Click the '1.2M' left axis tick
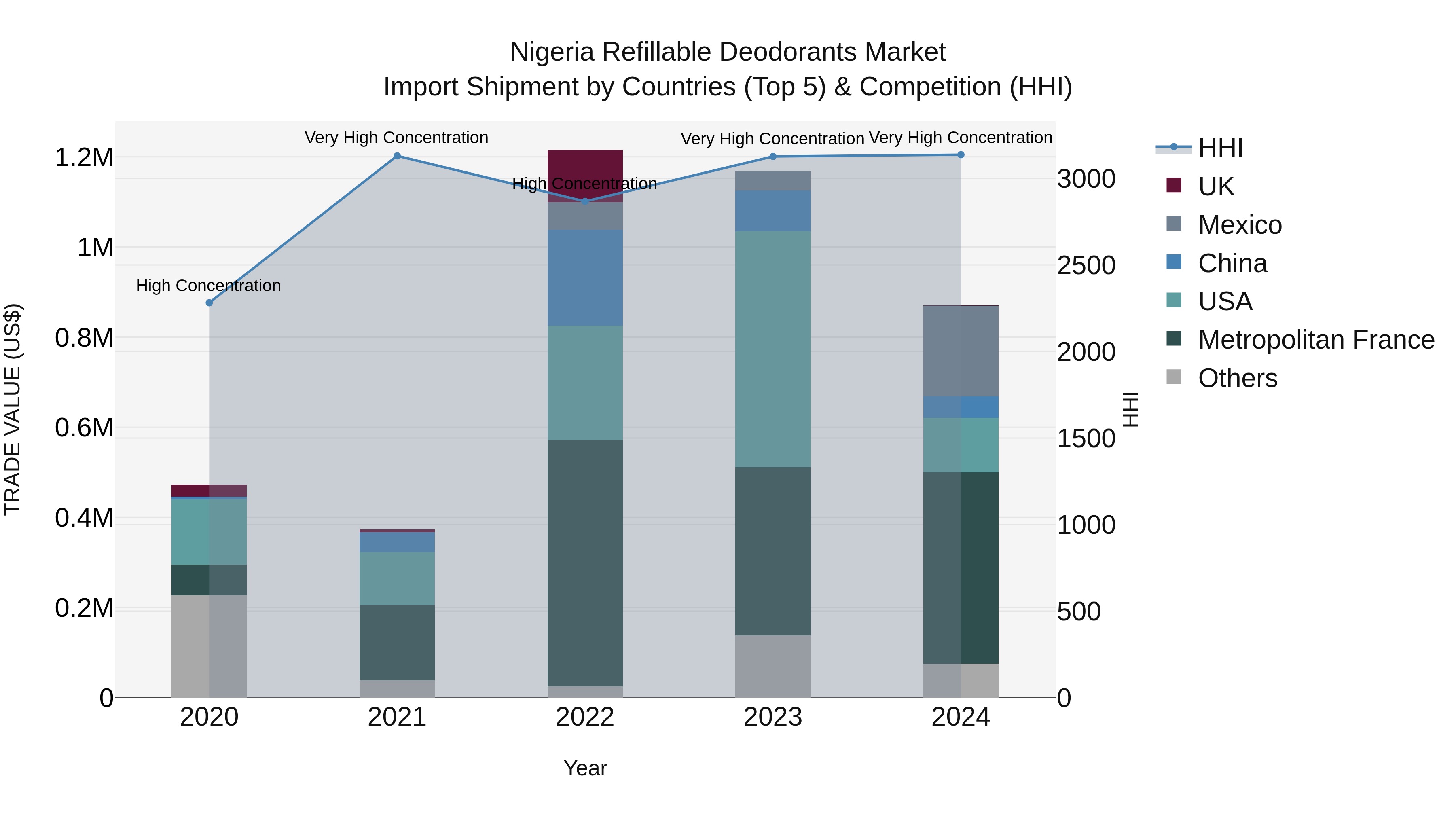Image resolution: width=1456 pixels, height=819 pixels. point(84,158)
